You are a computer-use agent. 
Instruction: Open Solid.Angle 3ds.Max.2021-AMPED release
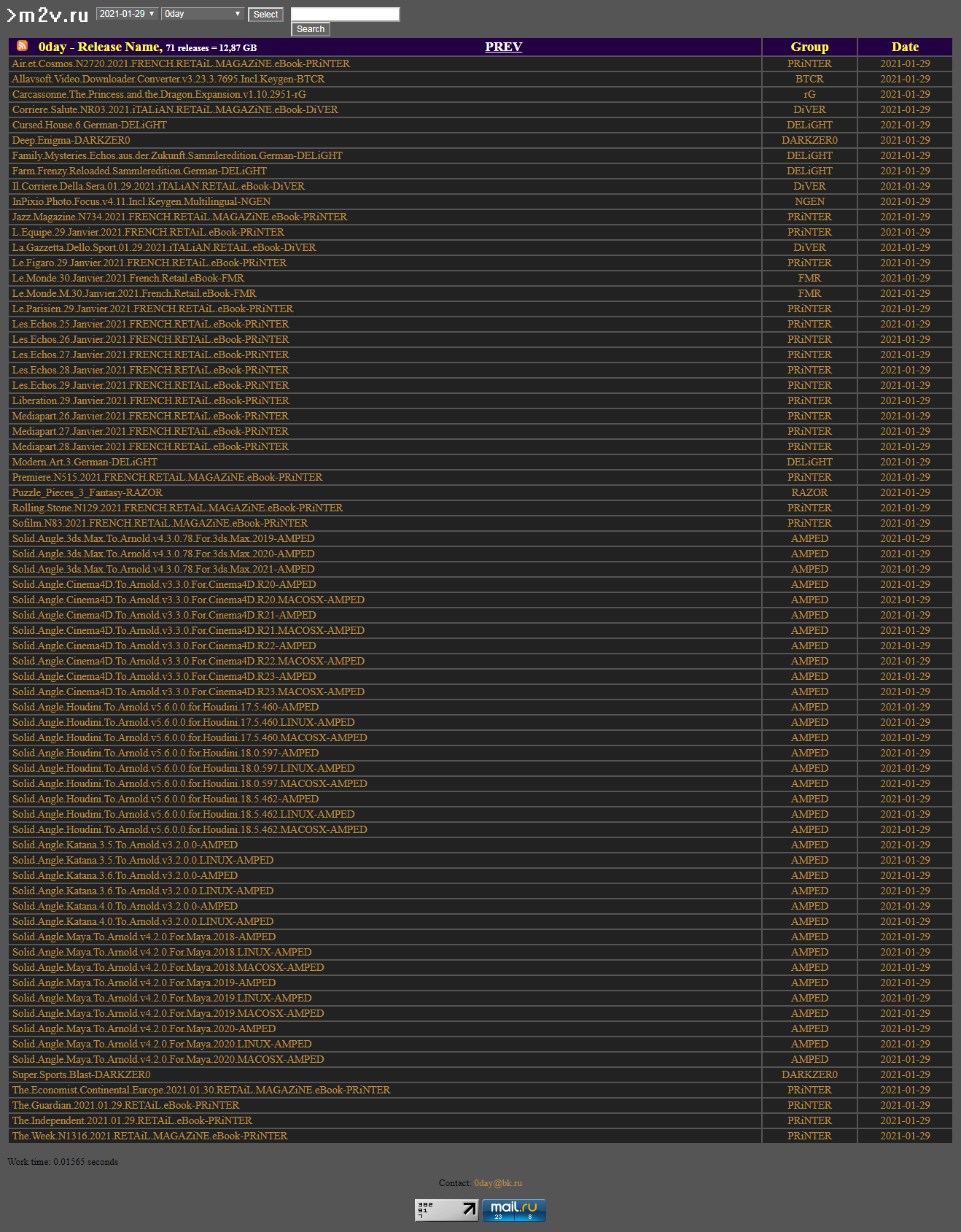(163, 569)
